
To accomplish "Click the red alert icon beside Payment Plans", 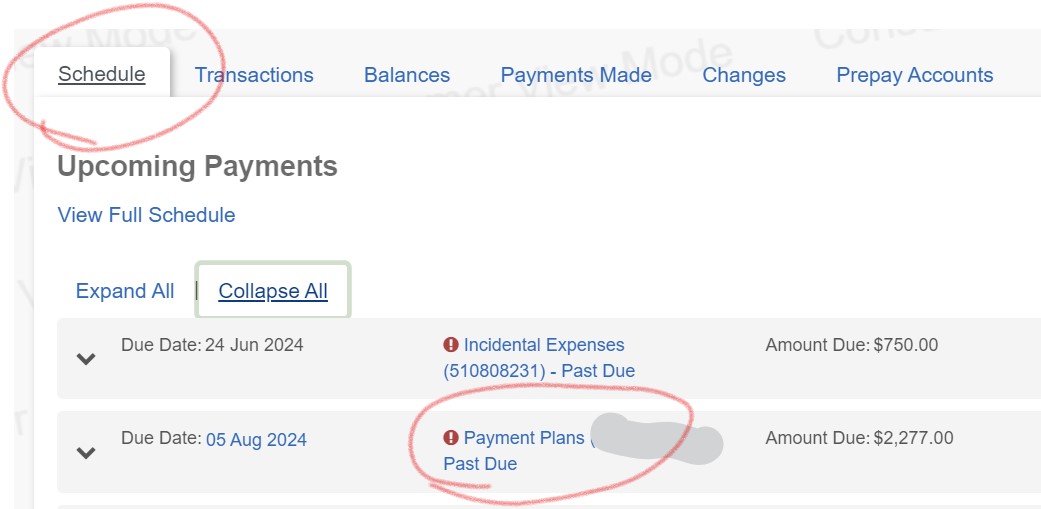I will (x=451, y=438).
